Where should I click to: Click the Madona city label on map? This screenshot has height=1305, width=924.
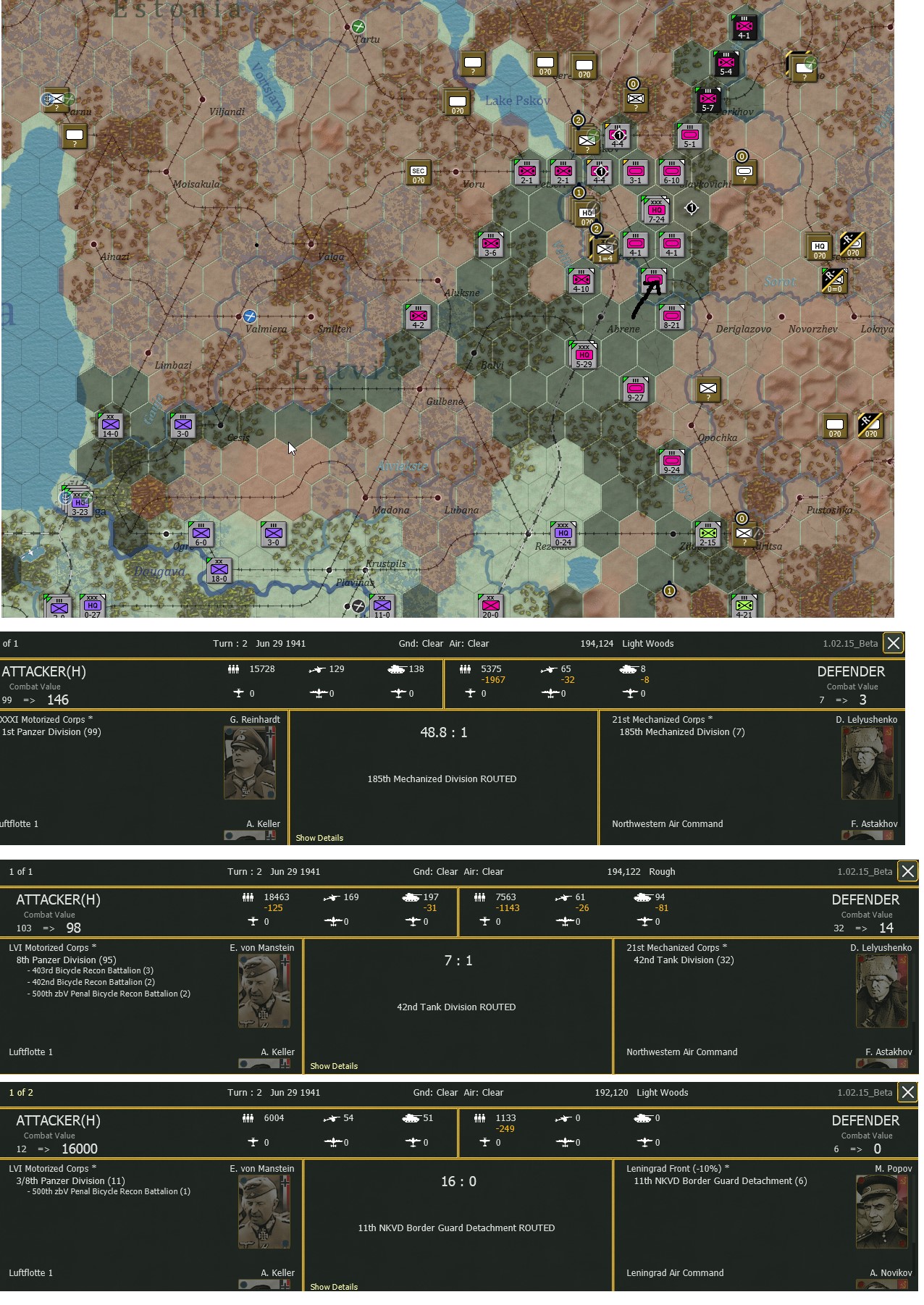pos(390,510)
